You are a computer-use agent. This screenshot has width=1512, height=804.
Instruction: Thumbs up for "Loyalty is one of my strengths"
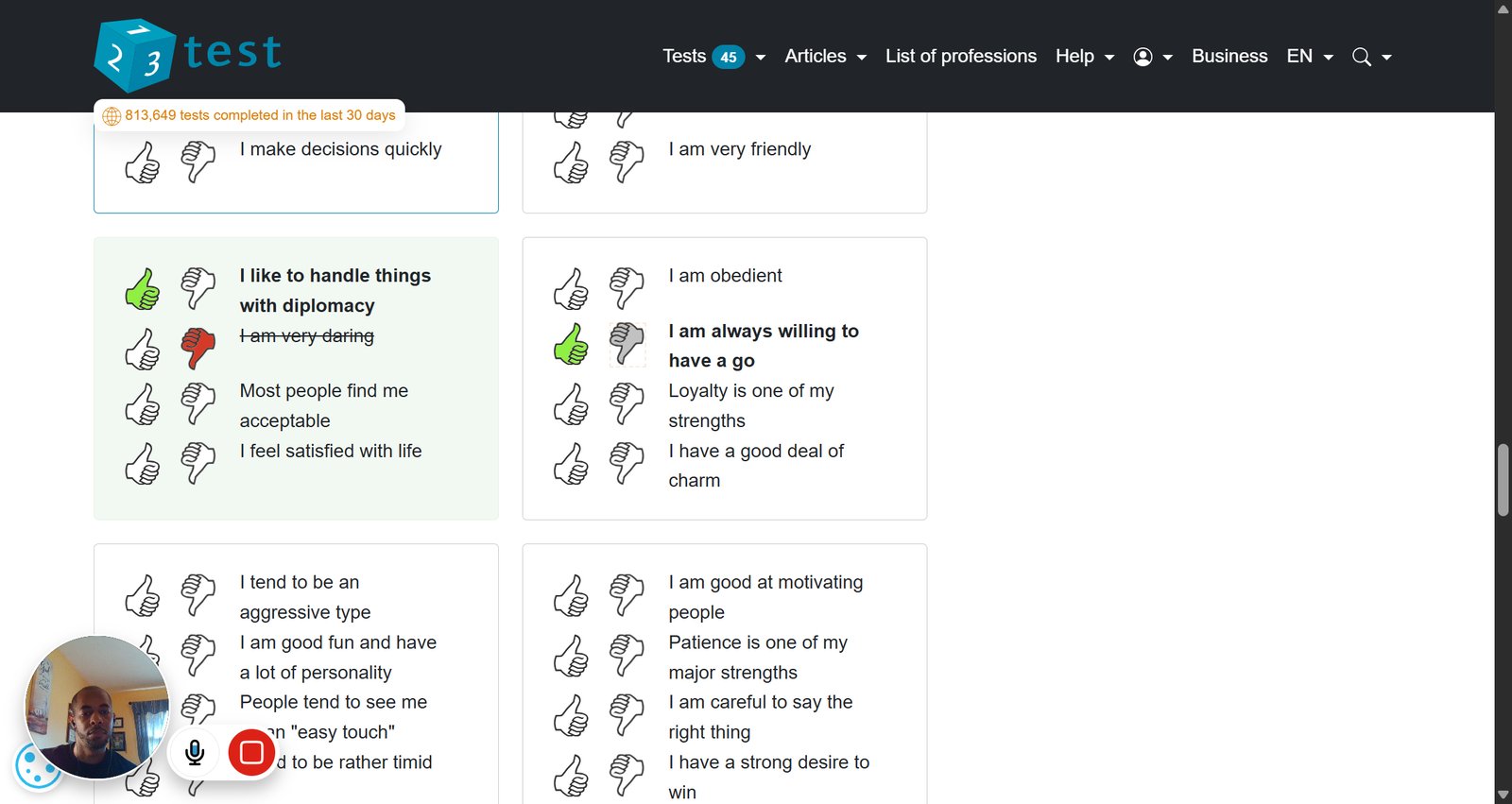point(572,404)
